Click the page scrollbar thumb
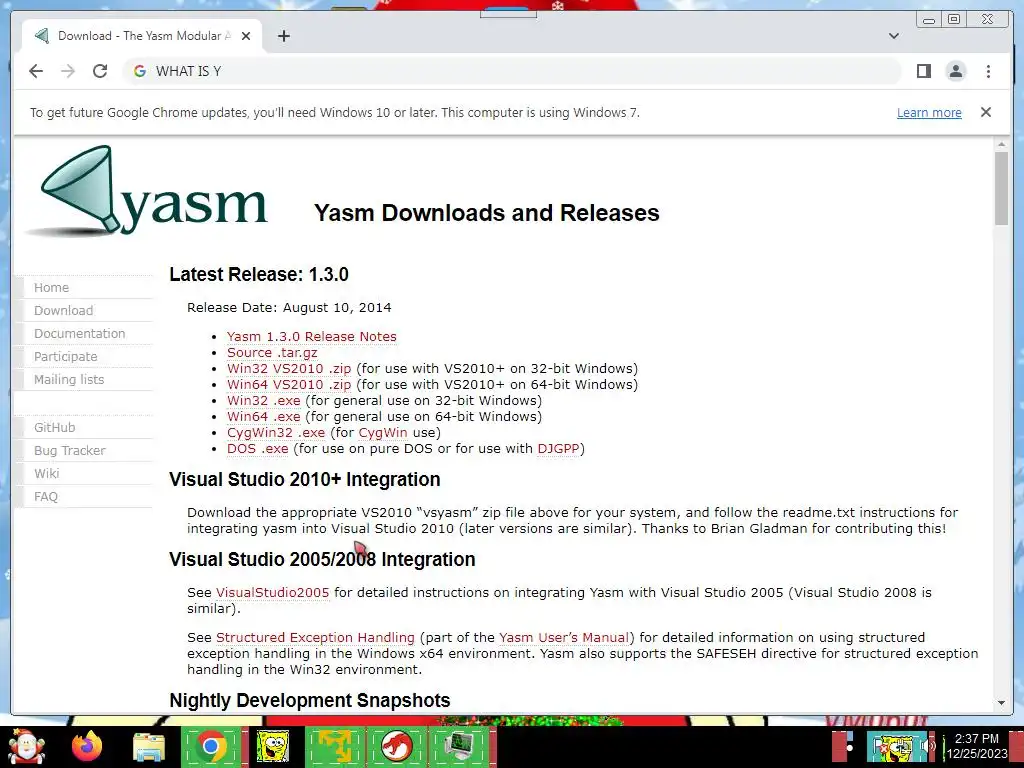The width and height of the screenshot is (1024, 768). point(1001,188)
